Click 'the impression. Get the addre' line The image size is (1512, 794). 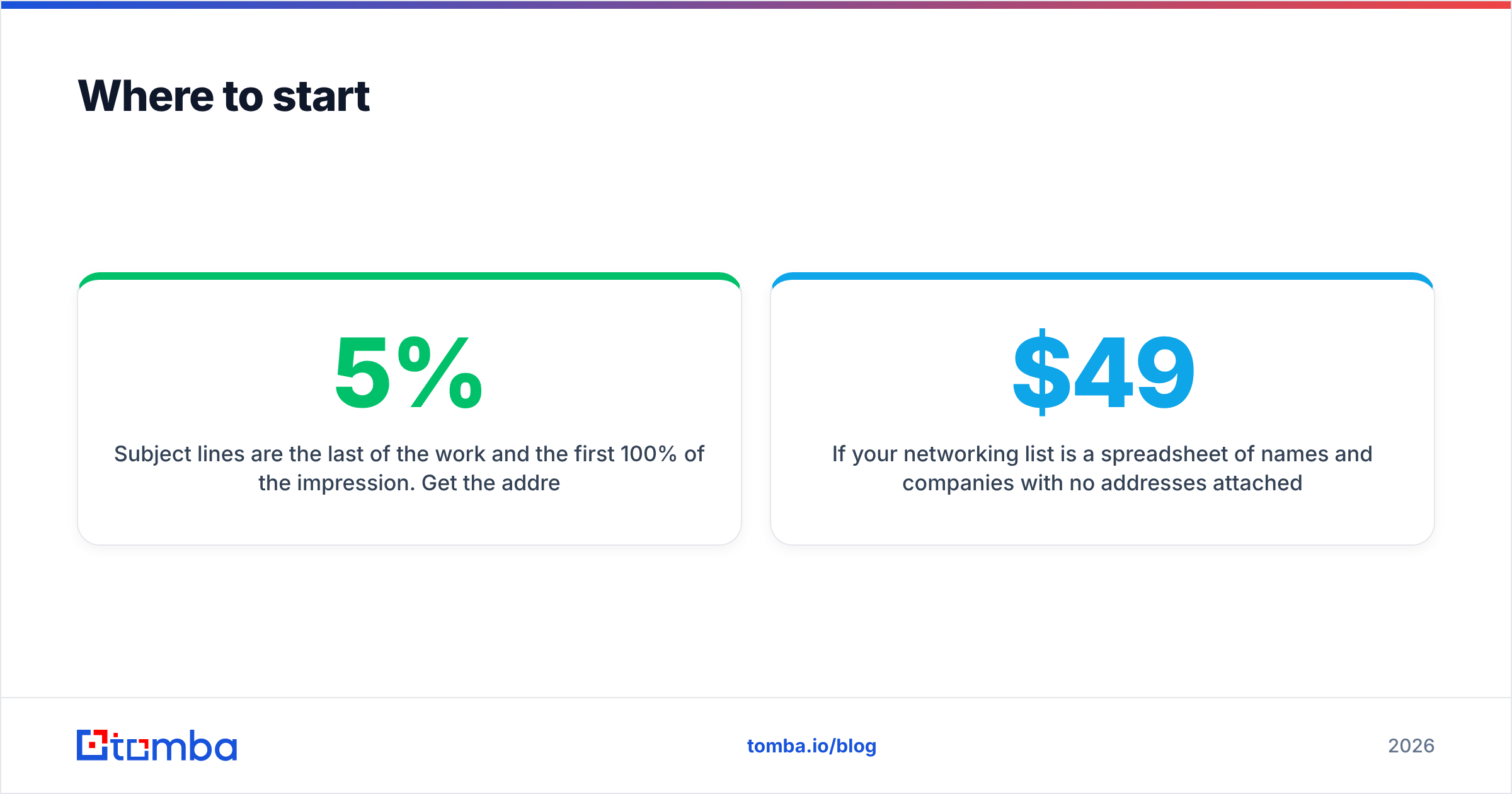[x=409, y=483]
